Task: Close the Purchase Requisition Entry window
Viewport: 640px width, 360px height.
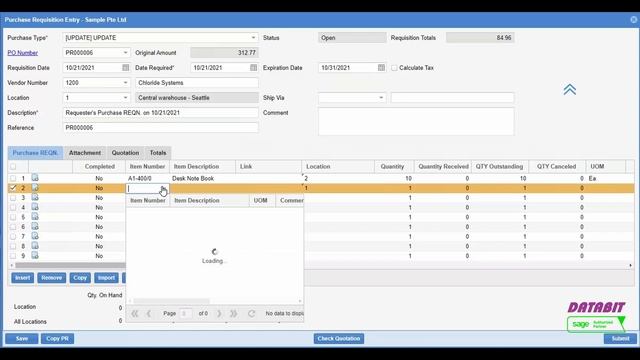Action: point(633,20)
